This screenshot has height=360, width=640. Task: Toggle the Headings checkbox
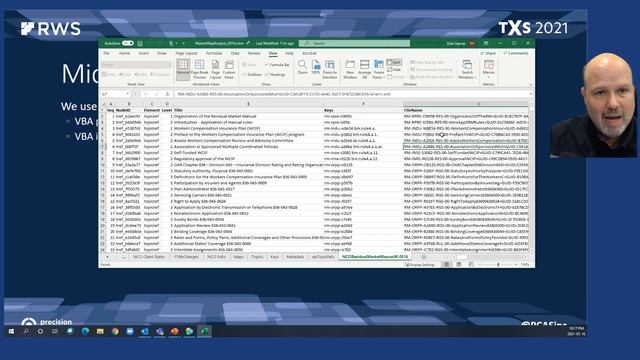click(276, 74)
